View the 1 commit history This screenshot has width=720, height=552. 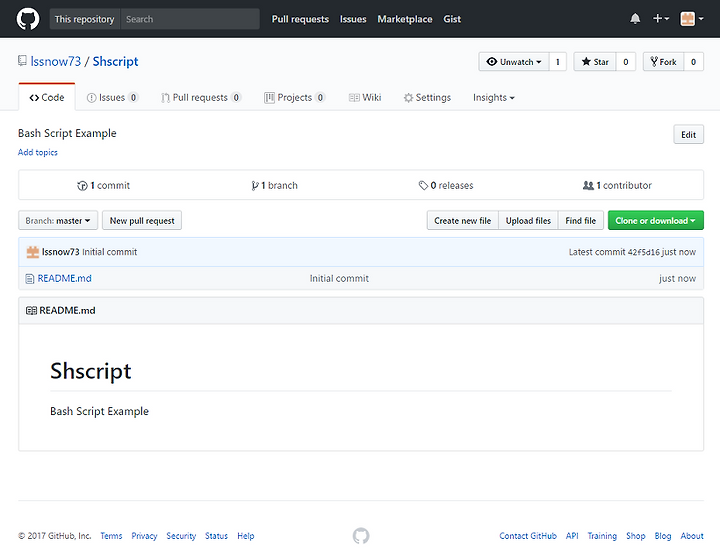103,186
